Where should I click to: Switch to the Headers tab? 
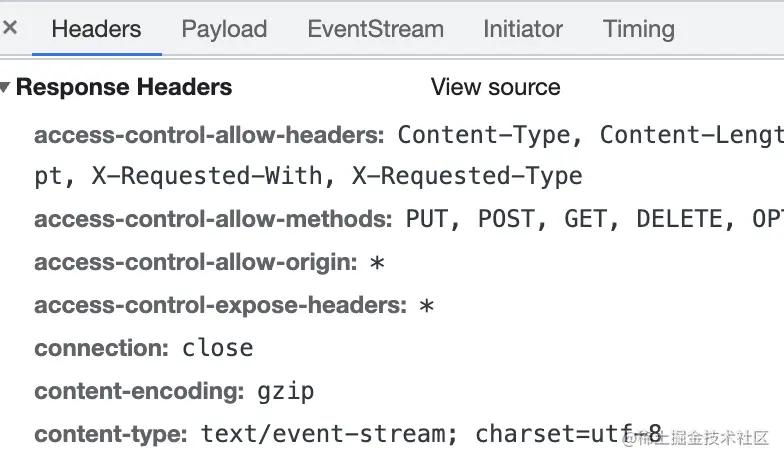(96, 29)
